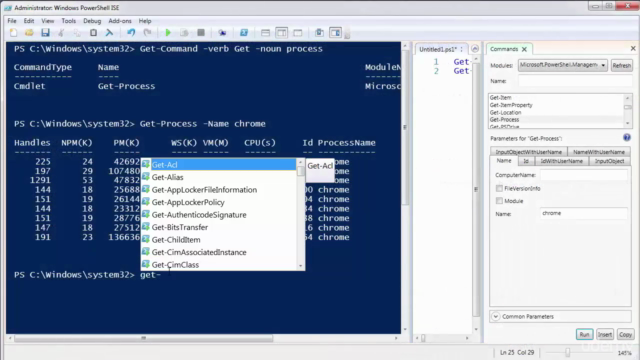This screenshot has width=640, height=360.
Task: Select Get-ItemProperty in the commands list
Action: pyautogui.click(x=511, y=105)
